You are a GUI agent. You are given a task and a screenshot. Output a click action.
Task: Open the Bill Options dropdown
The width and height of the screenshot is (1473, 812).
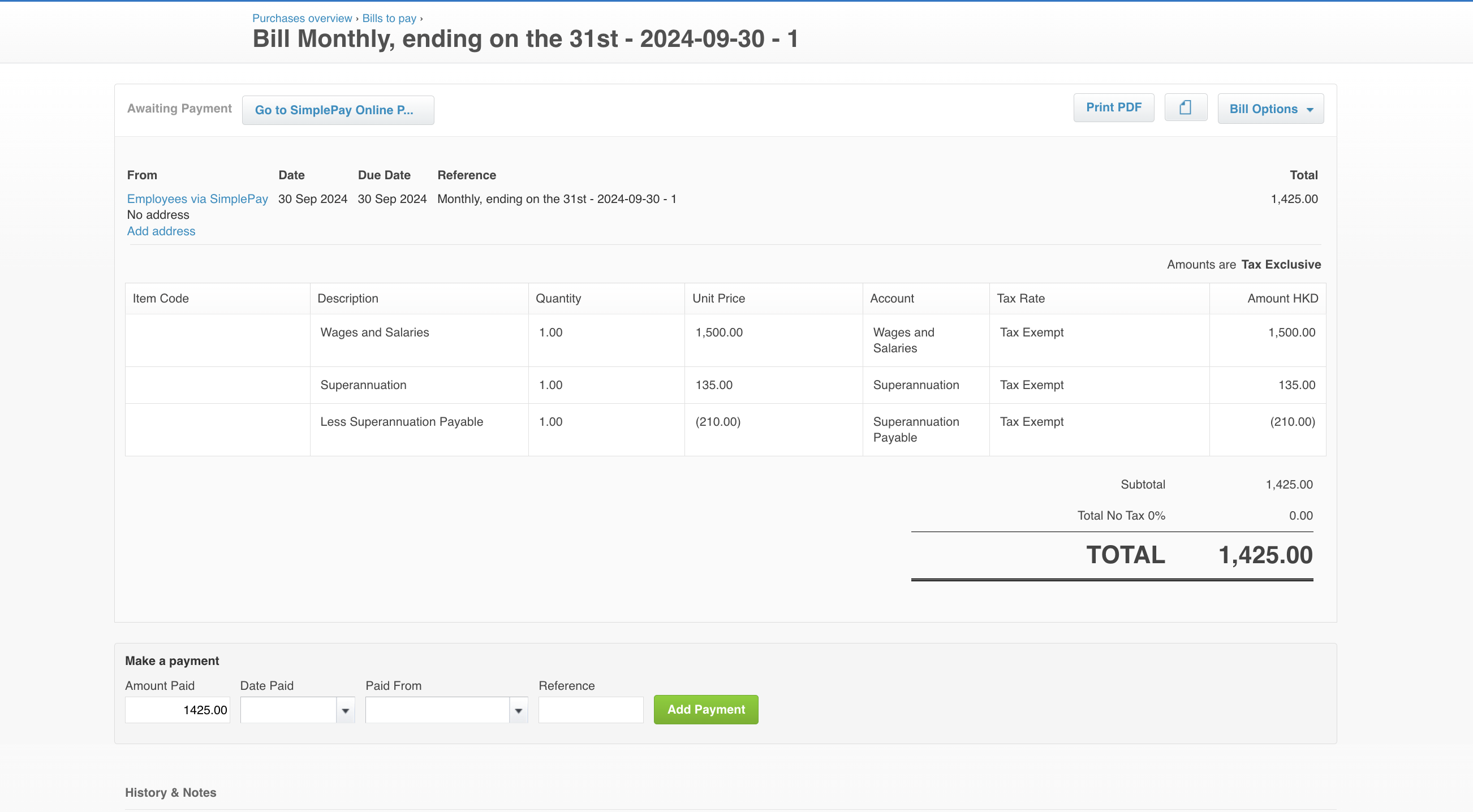pyautogui.click(x=1270, y=109)
